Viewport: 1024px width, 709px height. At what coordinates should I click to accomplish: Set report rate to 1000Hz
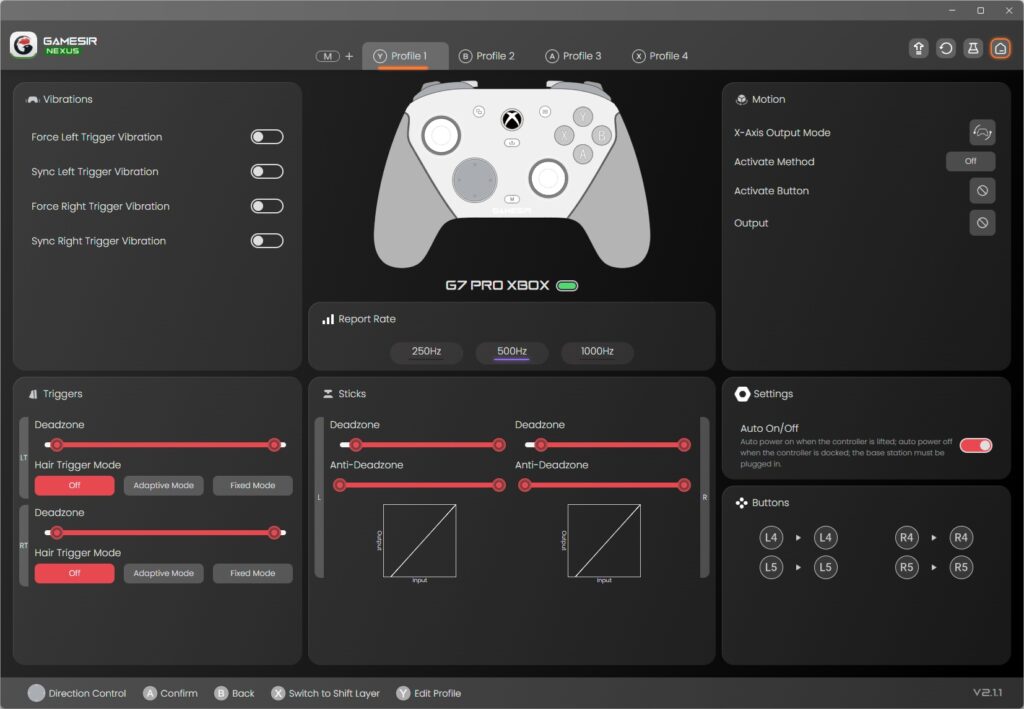click(597, 352)
